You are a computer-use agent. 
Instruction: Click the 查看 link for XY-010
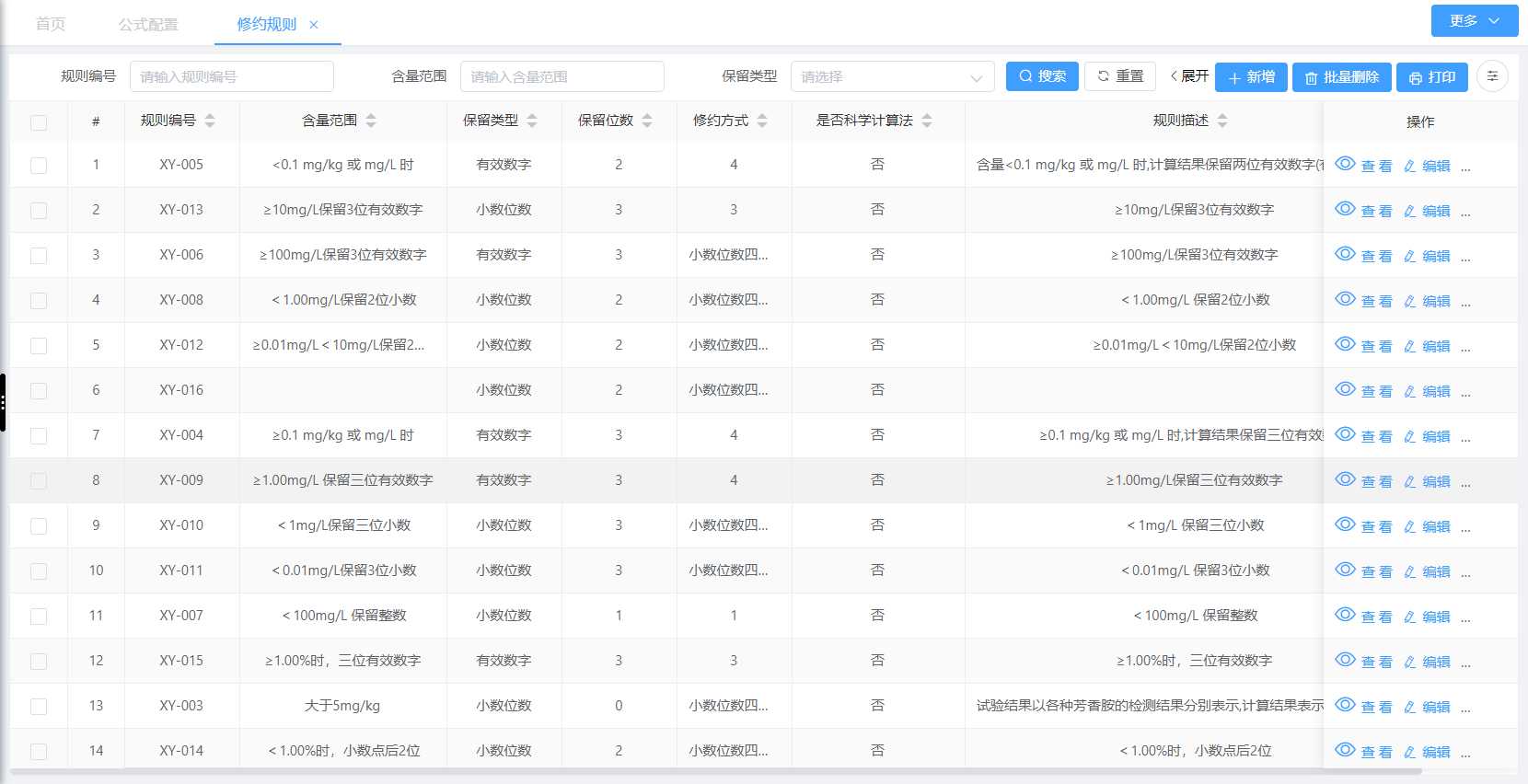pos(1377,526)
